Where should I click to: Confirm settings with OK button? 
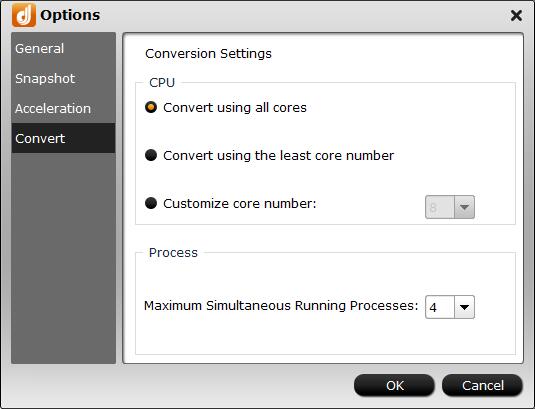pyautogui.click(x=394, y=385)
